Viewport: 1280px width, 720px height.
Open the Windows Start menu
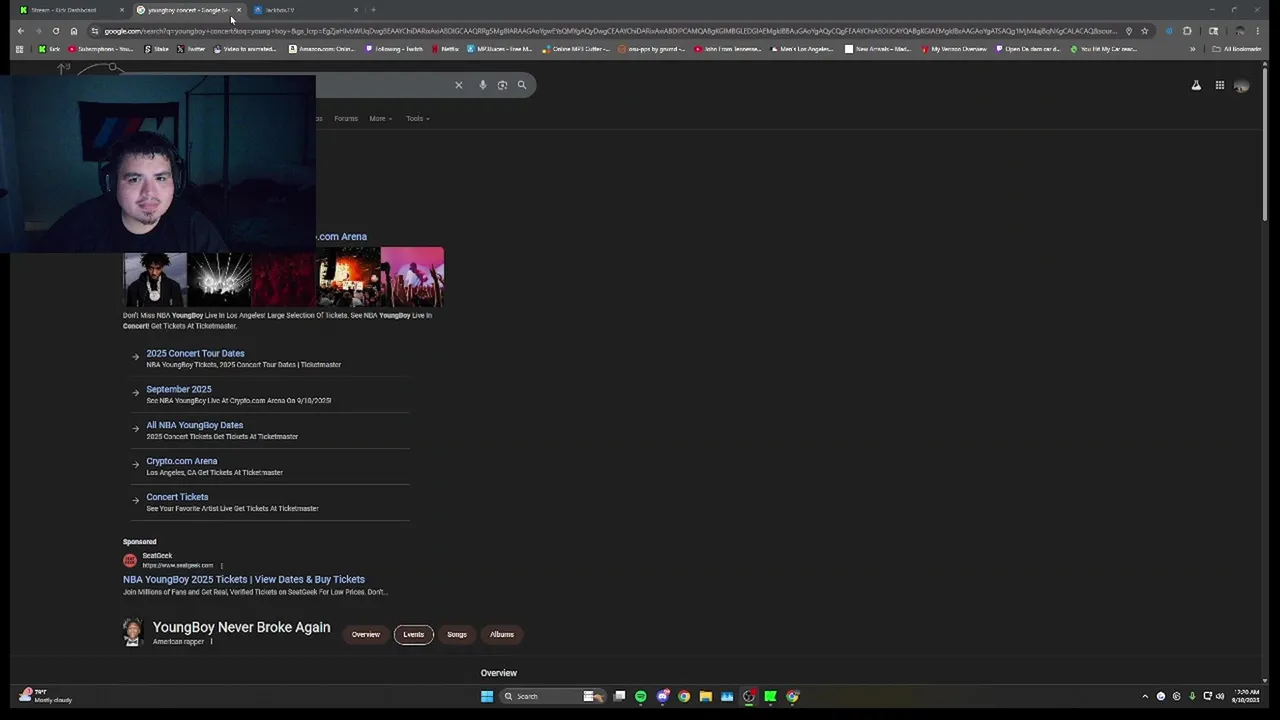coord(487,696)
